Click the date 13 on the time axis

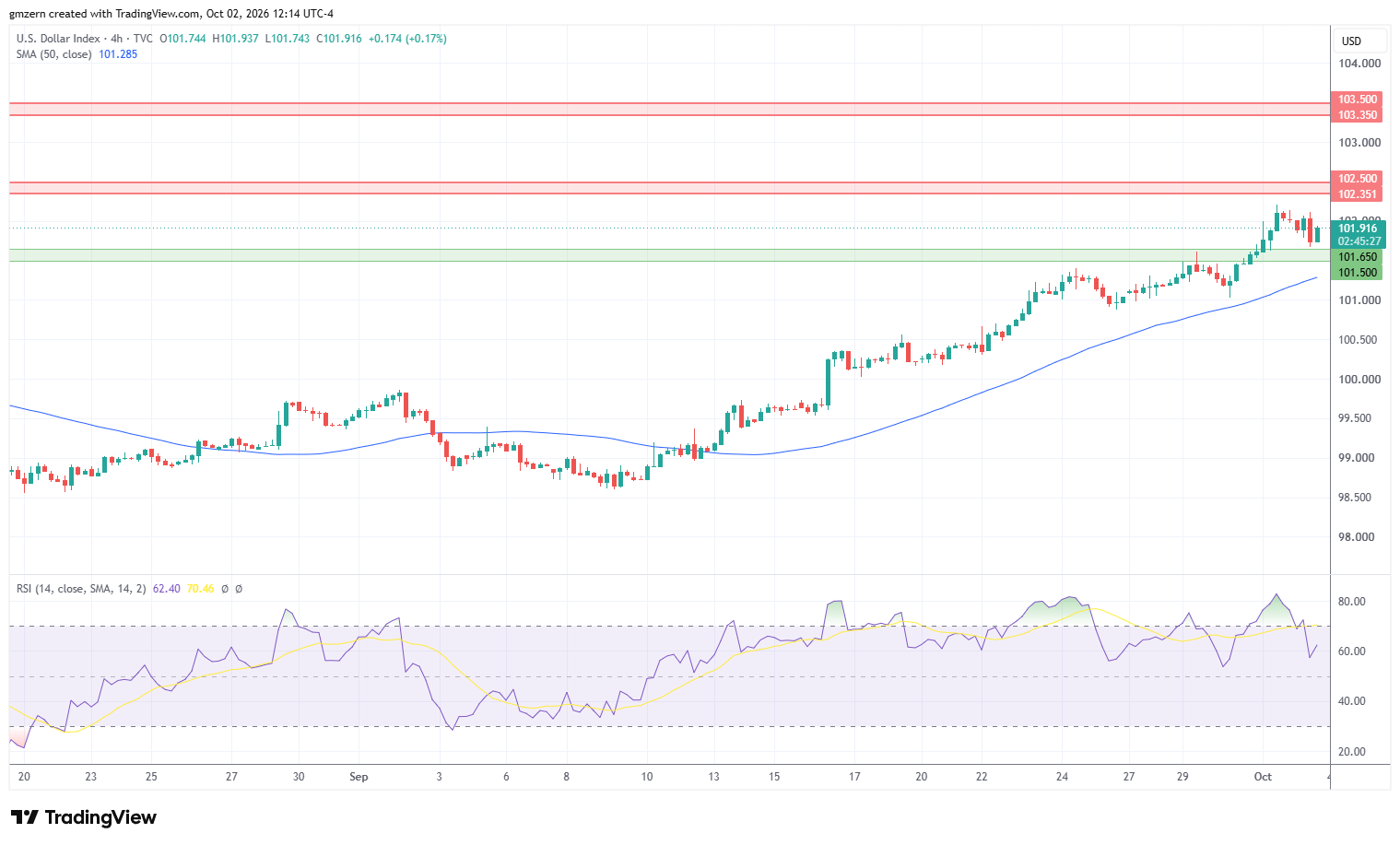pyautogui.click(x=713, y=777)
